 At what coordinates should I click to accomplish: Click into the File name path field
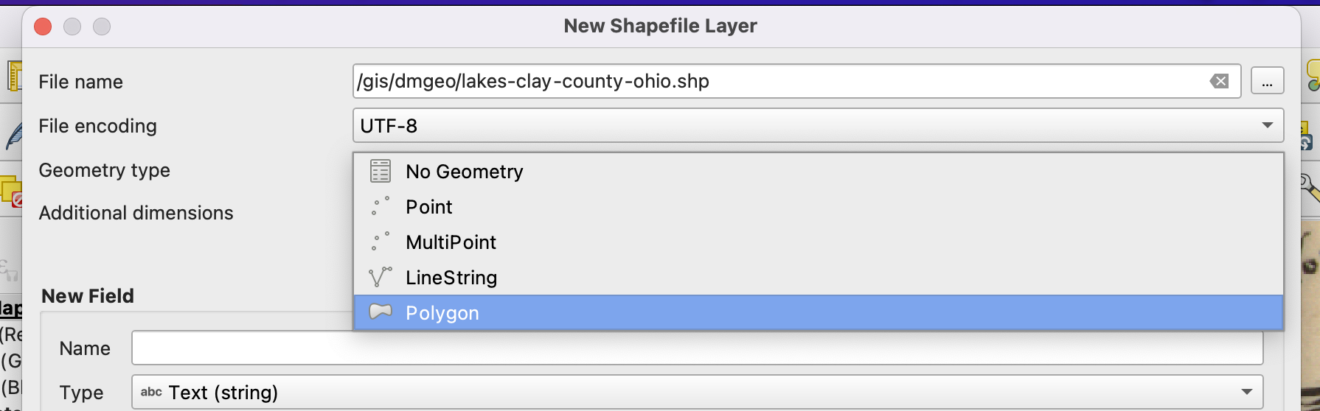click(x=780, y=82)
